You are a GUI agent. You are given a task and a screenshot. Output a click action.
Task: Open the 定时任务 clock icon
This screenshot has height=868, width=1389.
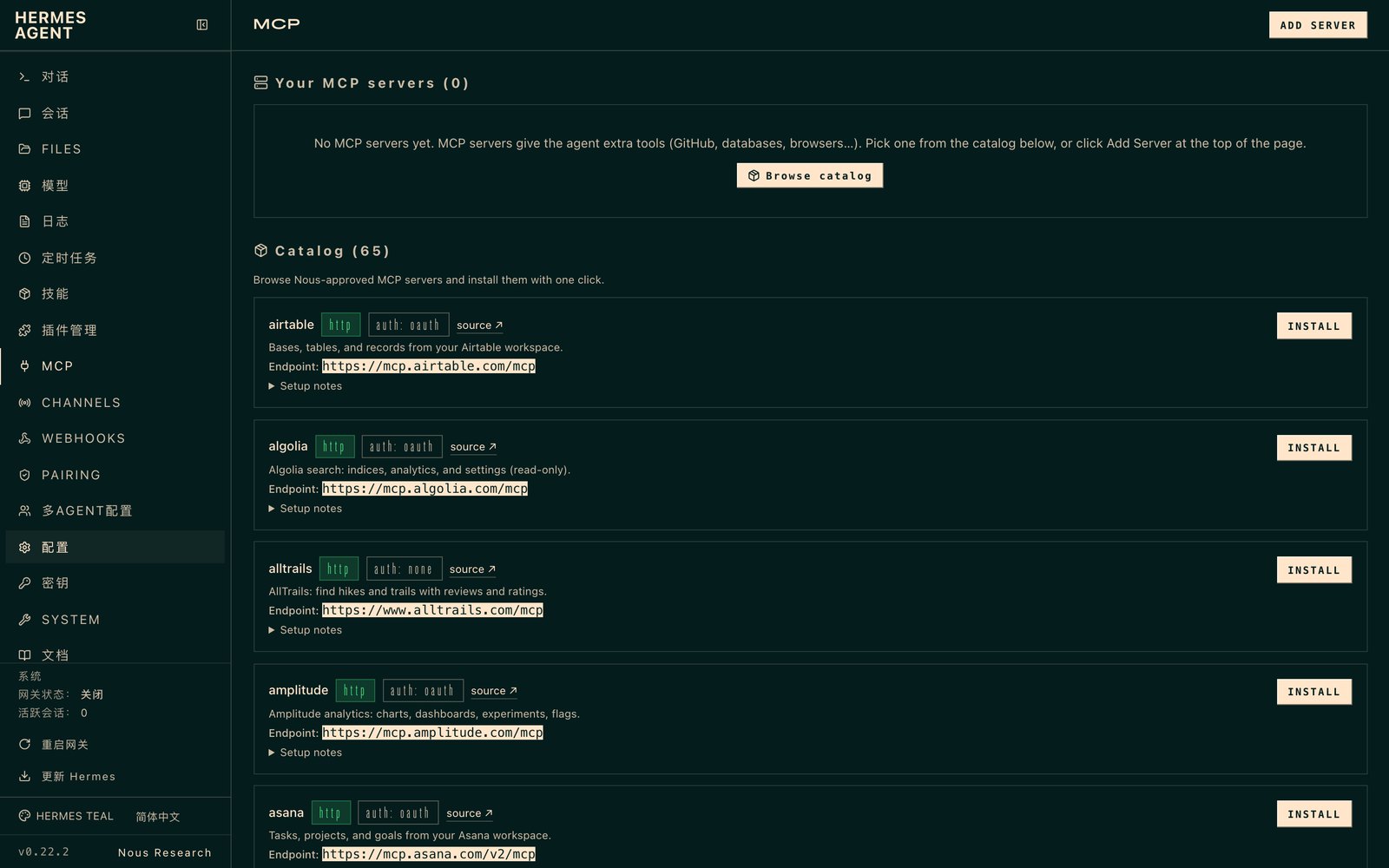tap(24, 258)
